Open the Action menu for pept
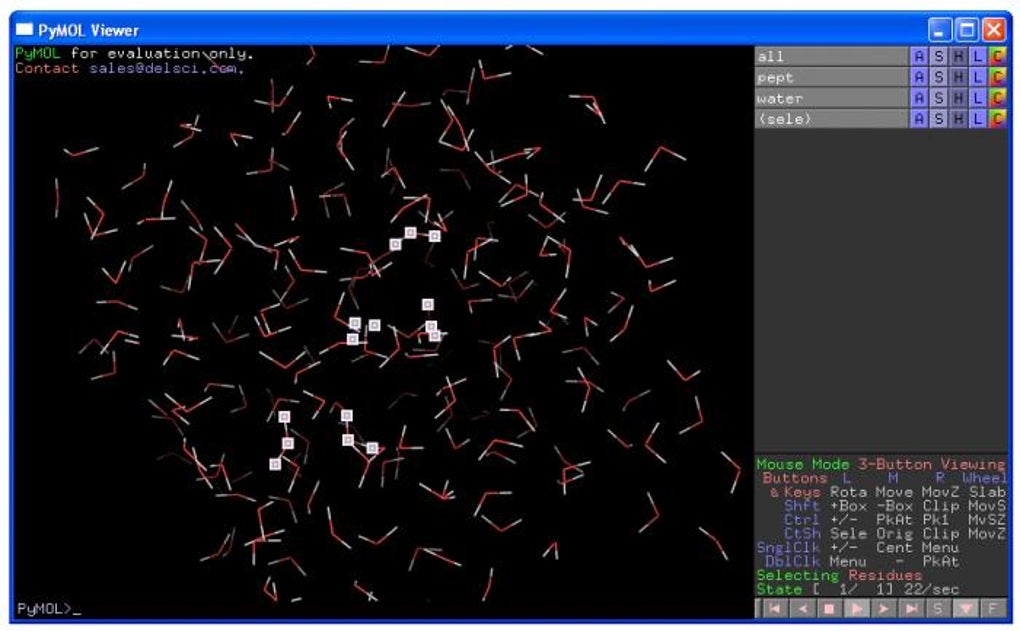The image size is (1020, 631). click(919, 77)
